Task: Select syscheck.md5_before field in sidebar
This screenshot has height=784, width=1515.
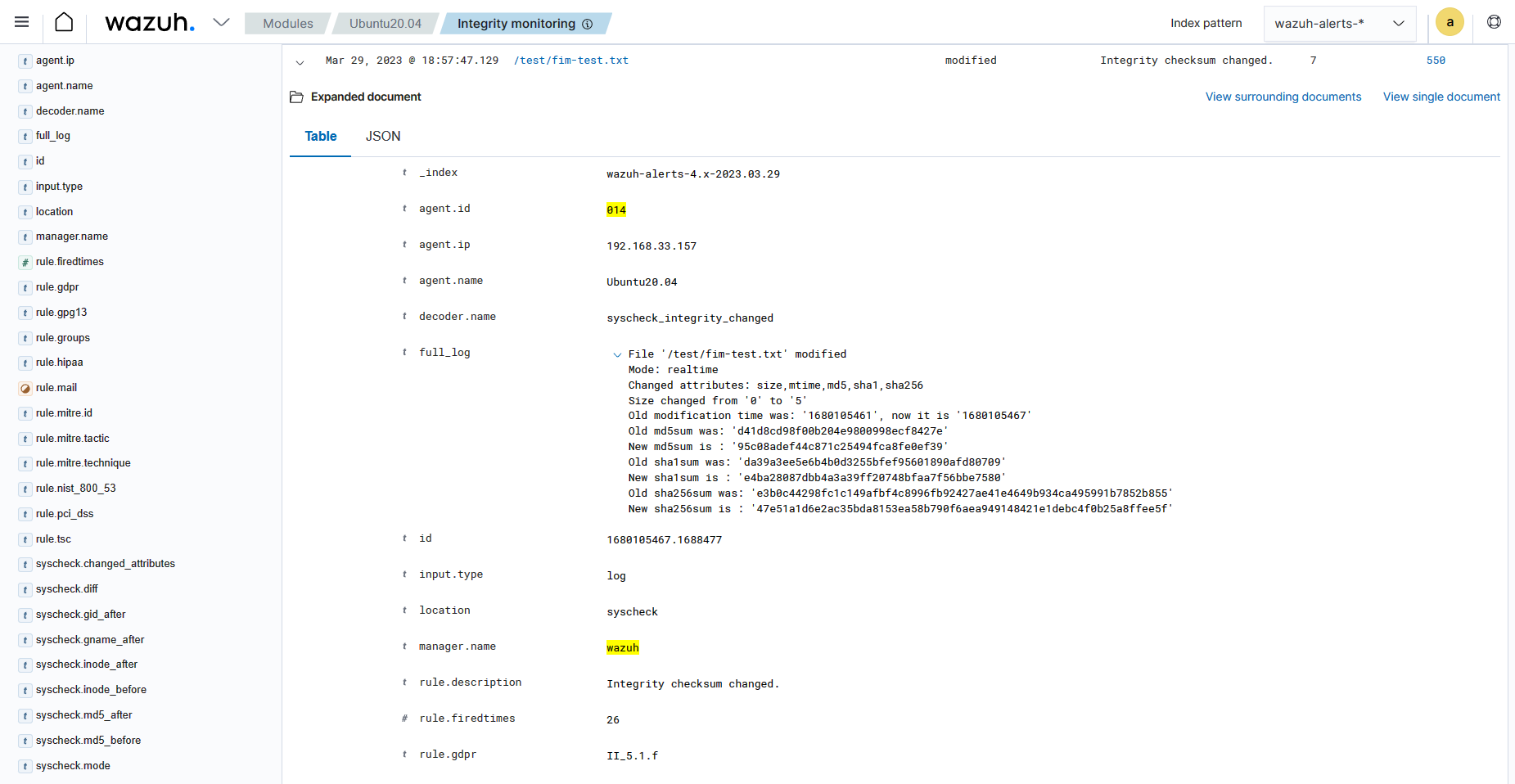Action: [88, 741]
